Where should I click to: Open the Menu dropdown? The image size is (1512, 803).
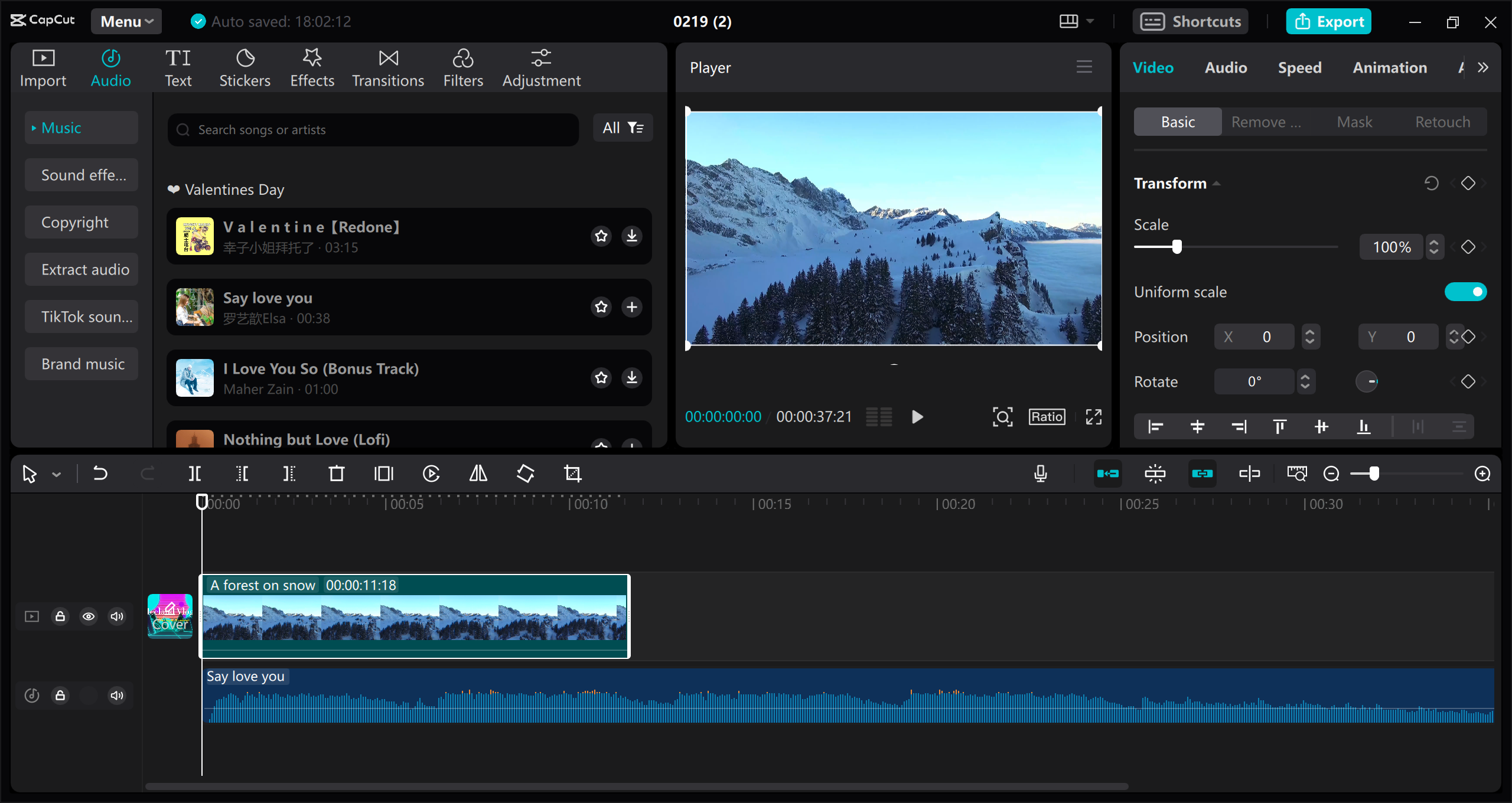(x=126, y=21)
